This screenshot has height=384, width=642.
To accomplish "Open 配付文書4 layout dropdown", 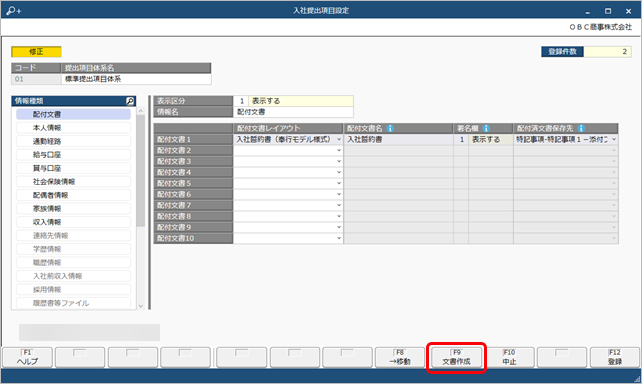I will coord(339,172).
